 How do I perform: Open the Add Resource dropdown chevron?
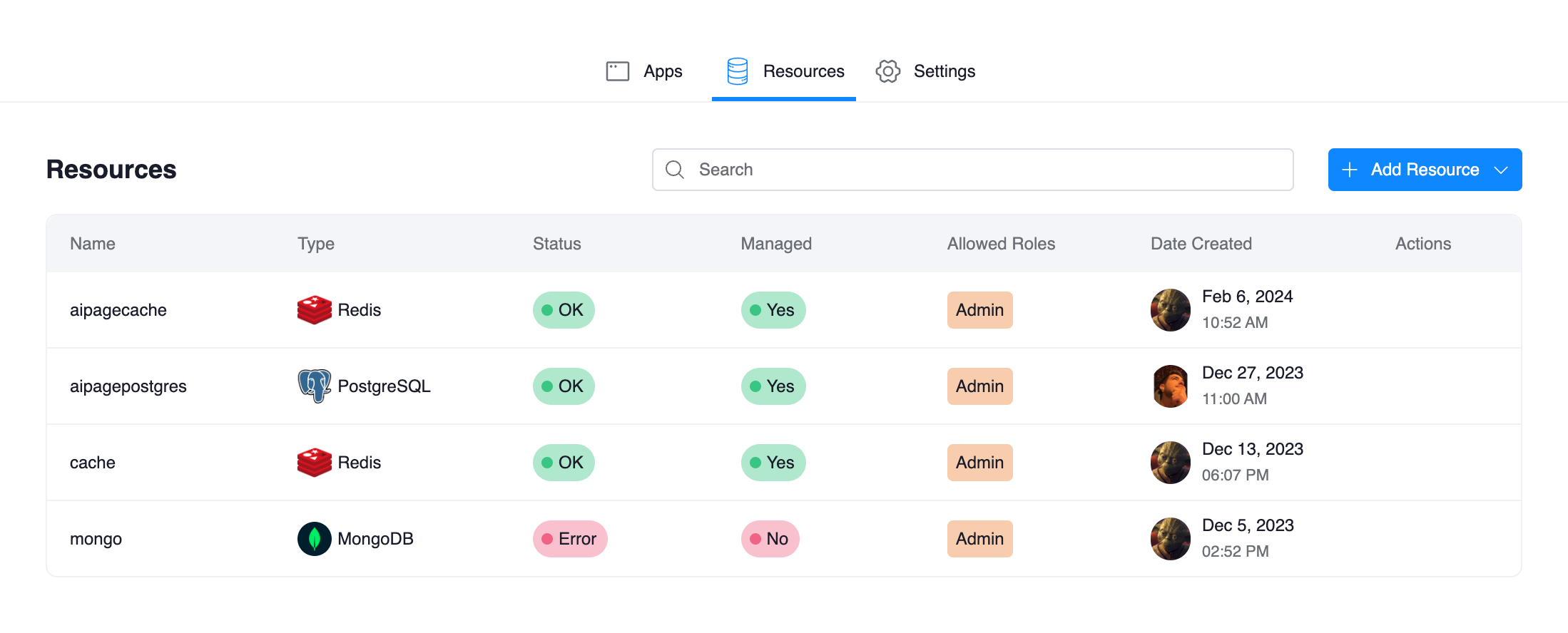pos(1501,170)
